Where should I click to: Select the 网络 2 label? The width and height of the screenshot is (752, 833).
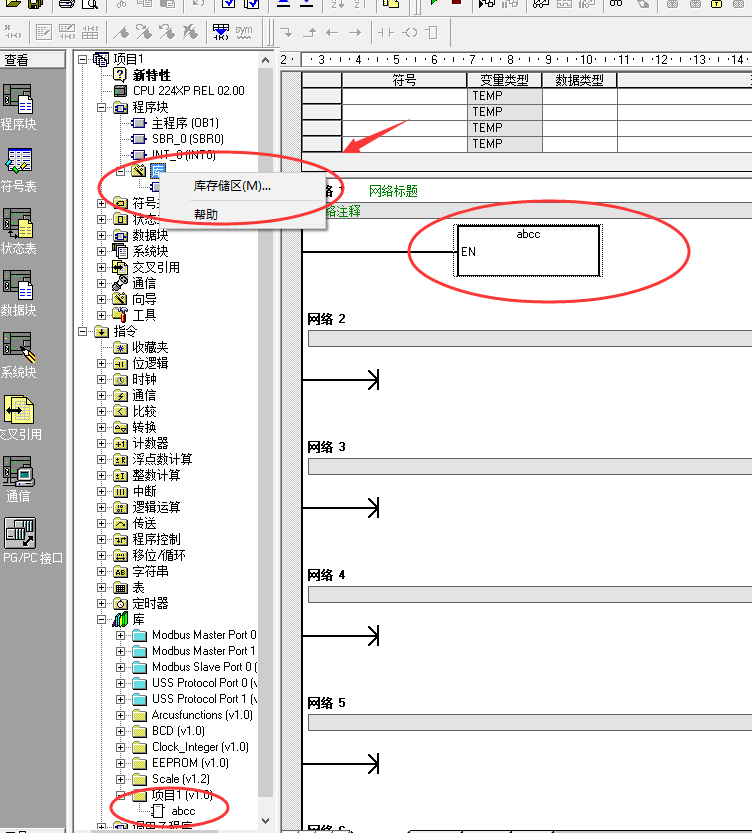tap(327, 319)
